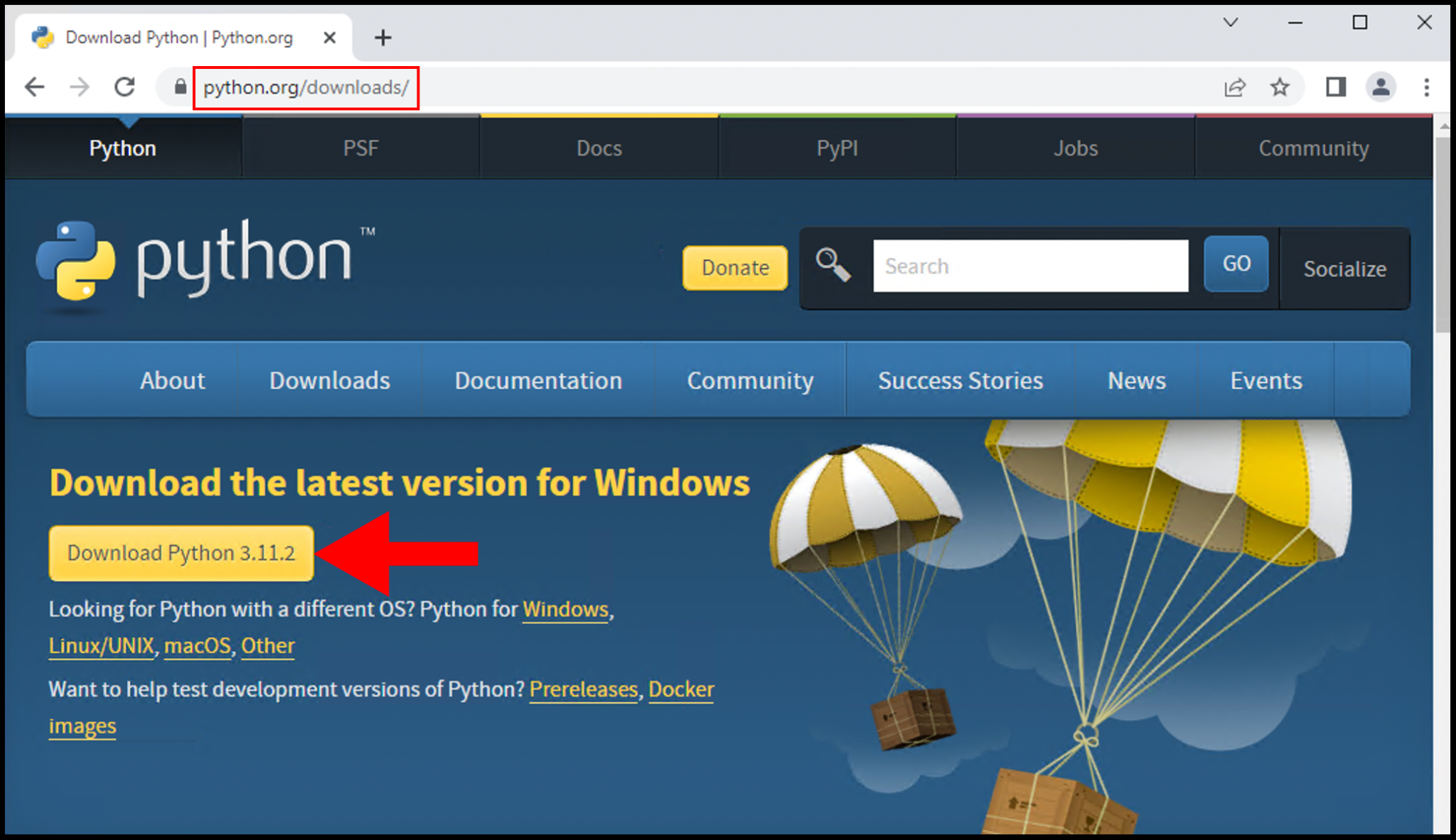Open the share icon in the toolbar
Screen dimensions: 1456x840
click(1235, 87)
